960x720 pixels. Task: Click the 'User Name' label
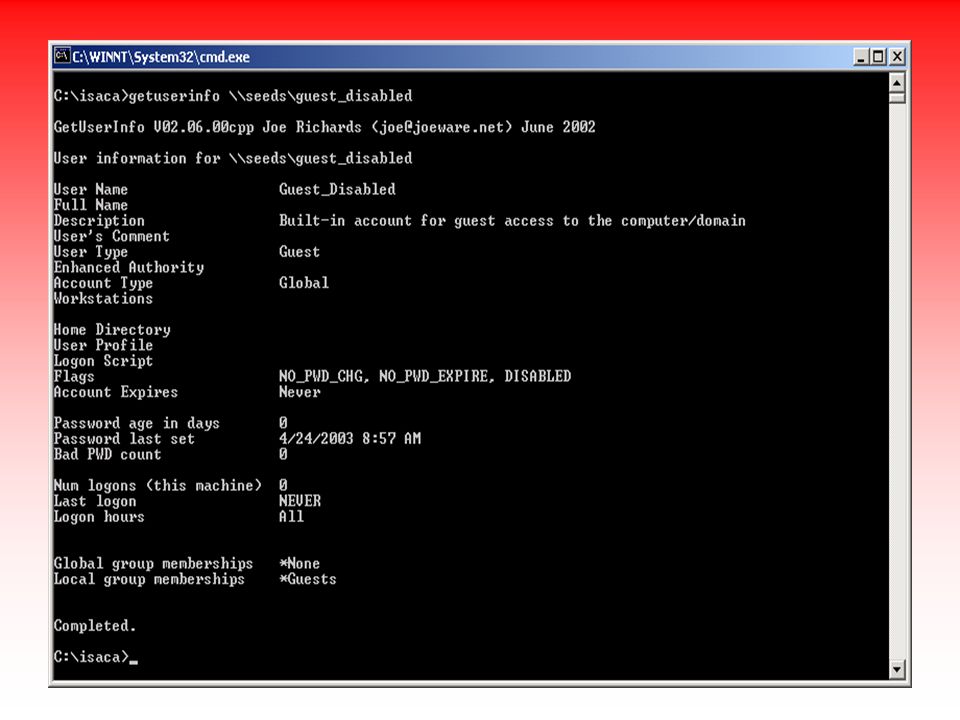[x=91, y=190]
